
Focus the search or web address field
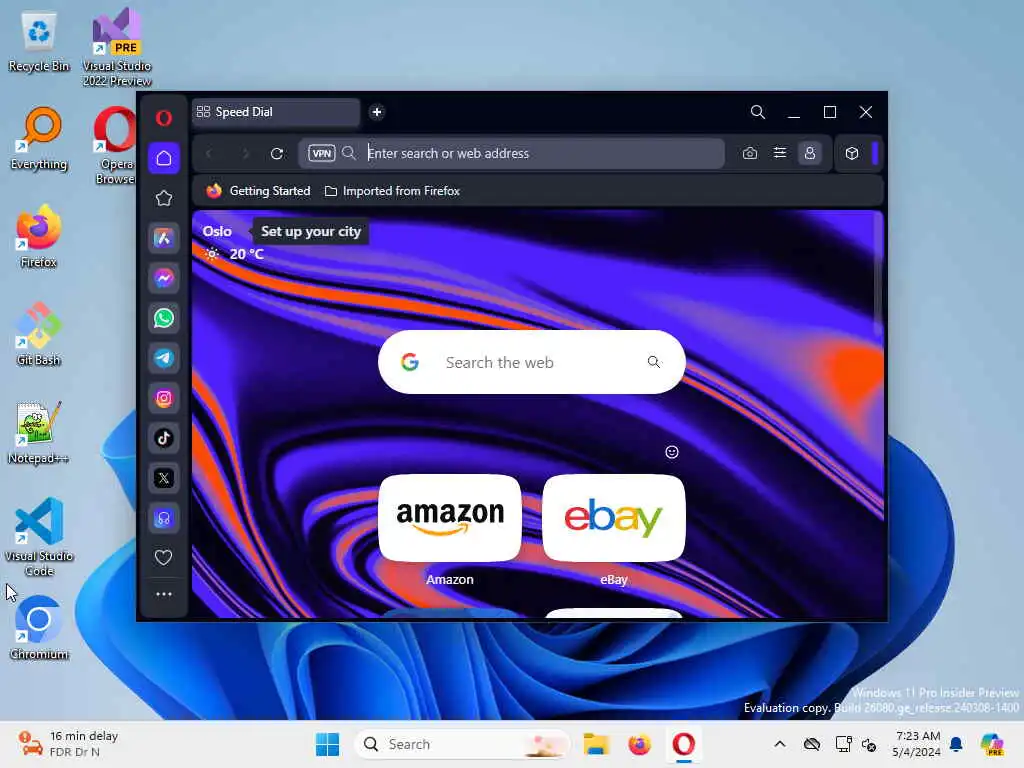(511, 153)
